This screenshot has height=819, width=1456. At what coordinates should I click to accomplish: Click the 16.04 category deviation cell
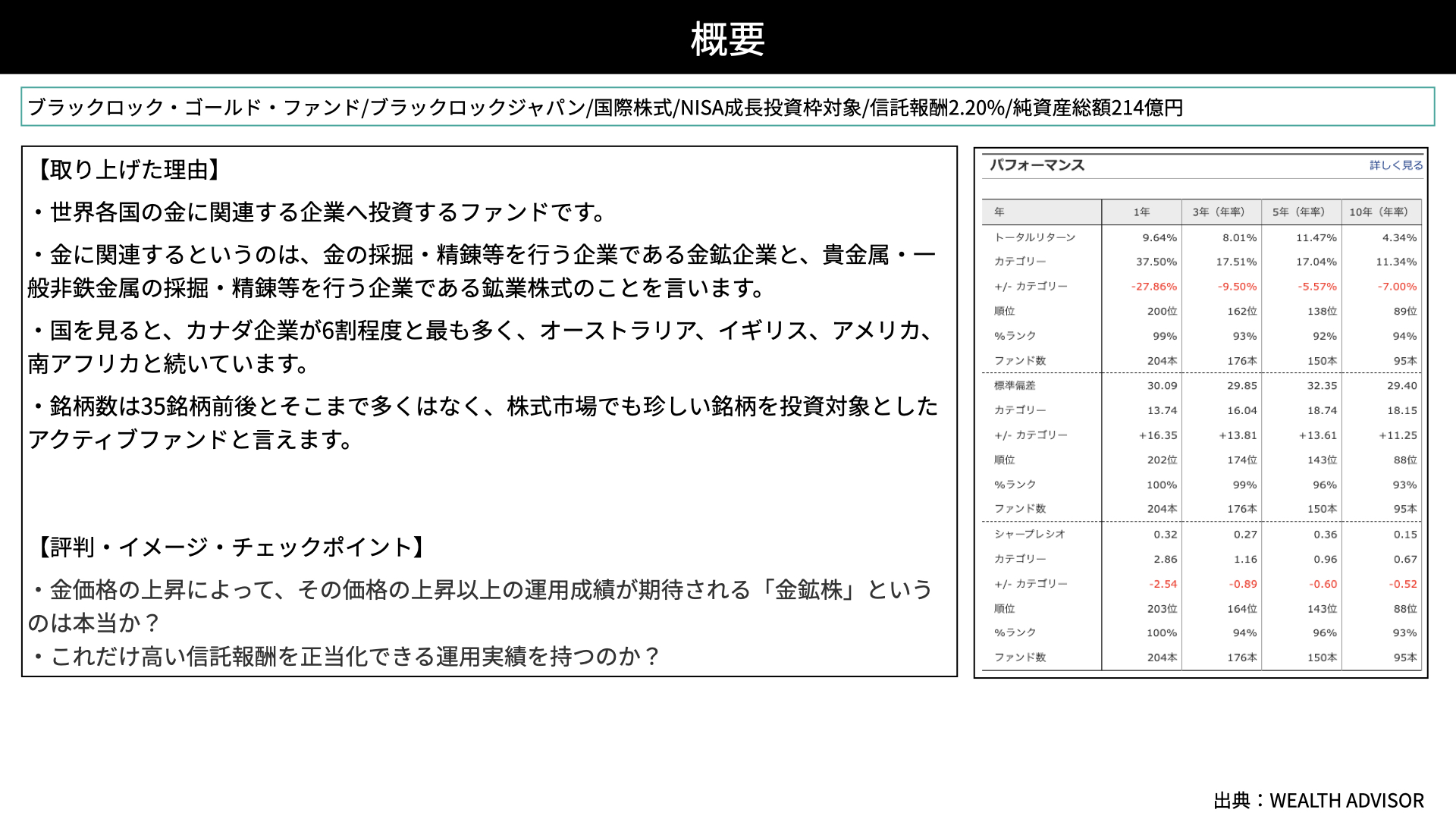1242,410
